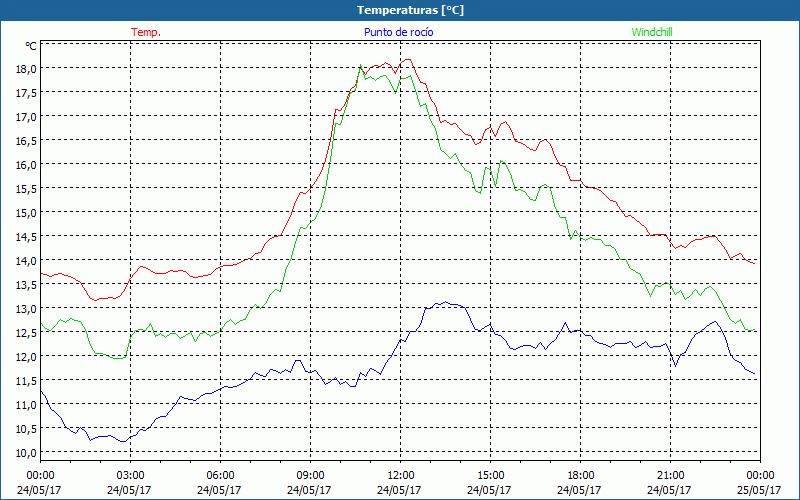Click the 15,5 y-axis value

pos(27,188)
